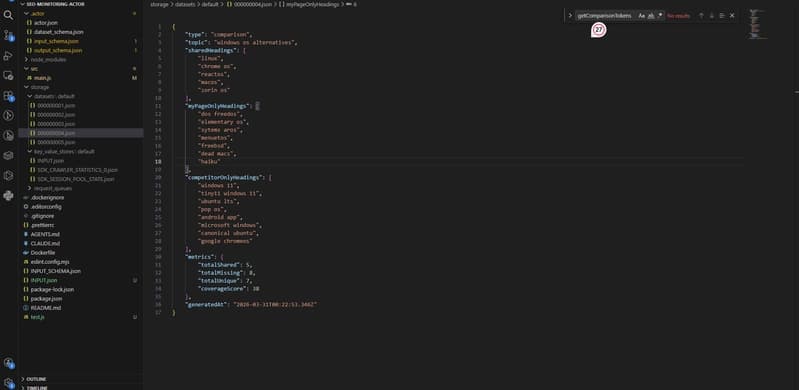Open input_schema.json in .actor

click(56, 41)
